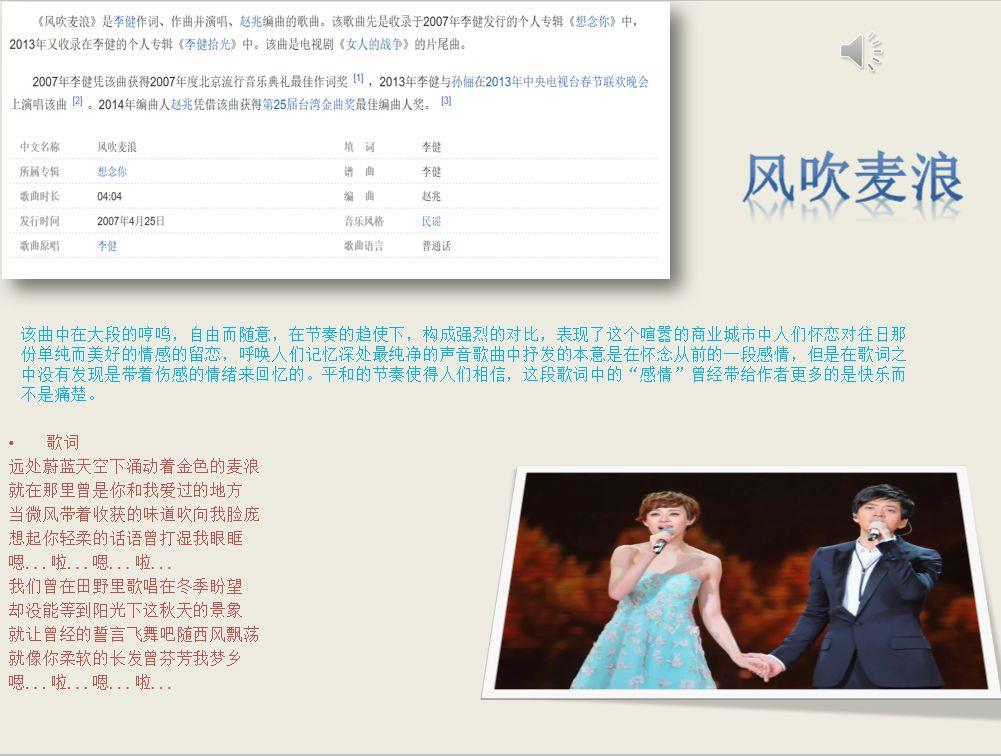1001x756 pixels.
Task: Select lyric line 就像你柔软的长发曾芬芳我梦乡
Action: pos(126,658)
